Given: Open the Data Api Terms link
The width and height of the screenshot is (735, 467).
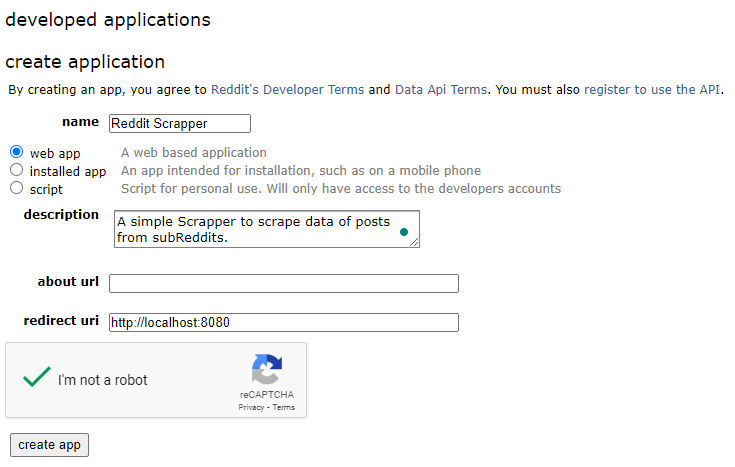Looking at the screenshot, I should pos(441,90).
